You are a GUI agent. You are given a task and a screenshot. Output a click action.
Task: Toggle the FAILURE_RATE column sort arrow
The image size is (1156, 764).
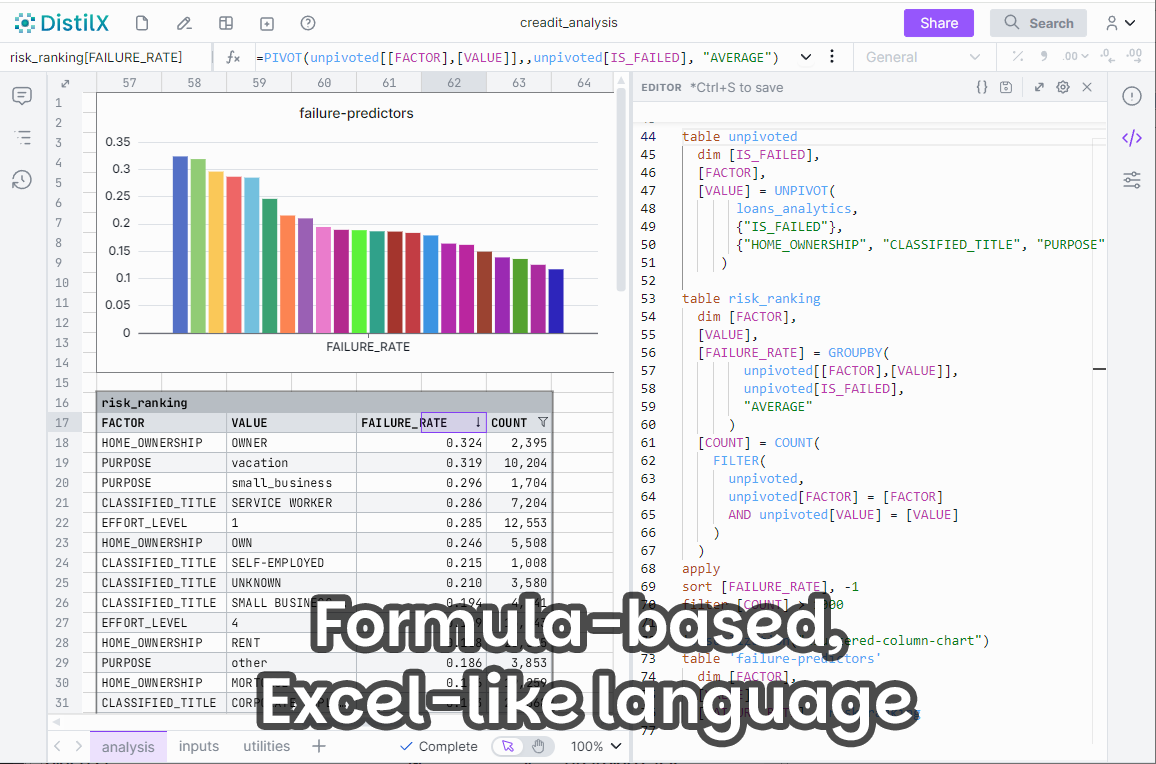478,423
